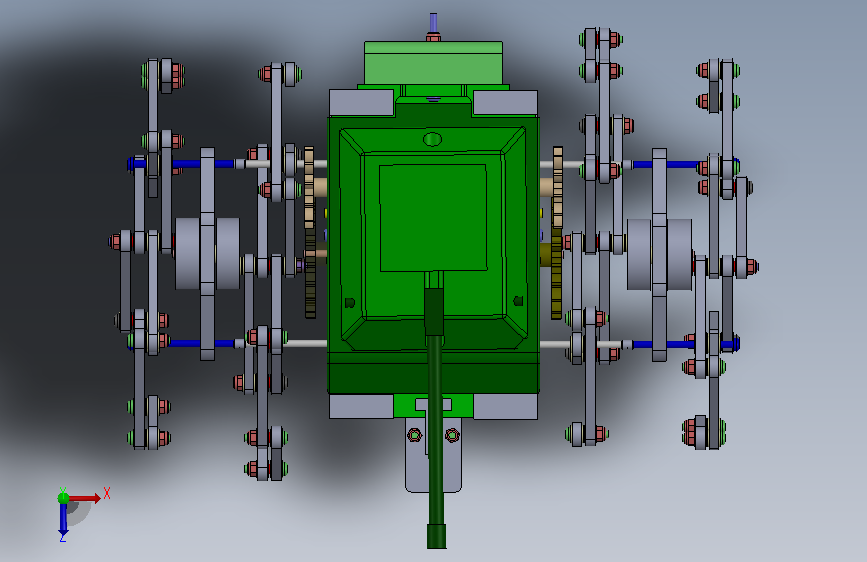Select the dark green handle tip at the bottom
Screen dimensions: 867x562
436,537
